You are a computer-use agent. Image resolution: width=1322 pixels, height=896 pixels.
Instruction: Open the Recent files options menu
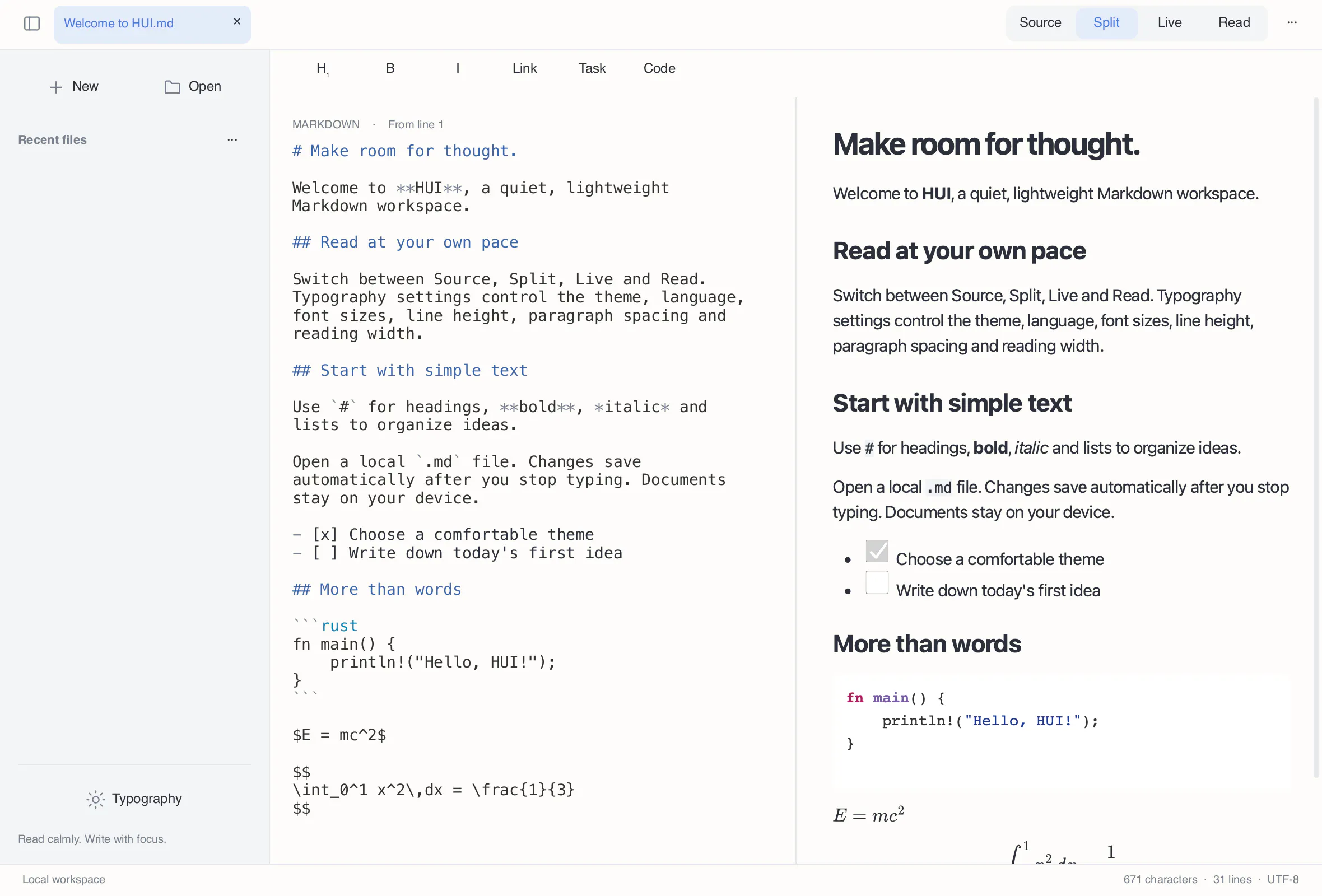coord(232,140)
